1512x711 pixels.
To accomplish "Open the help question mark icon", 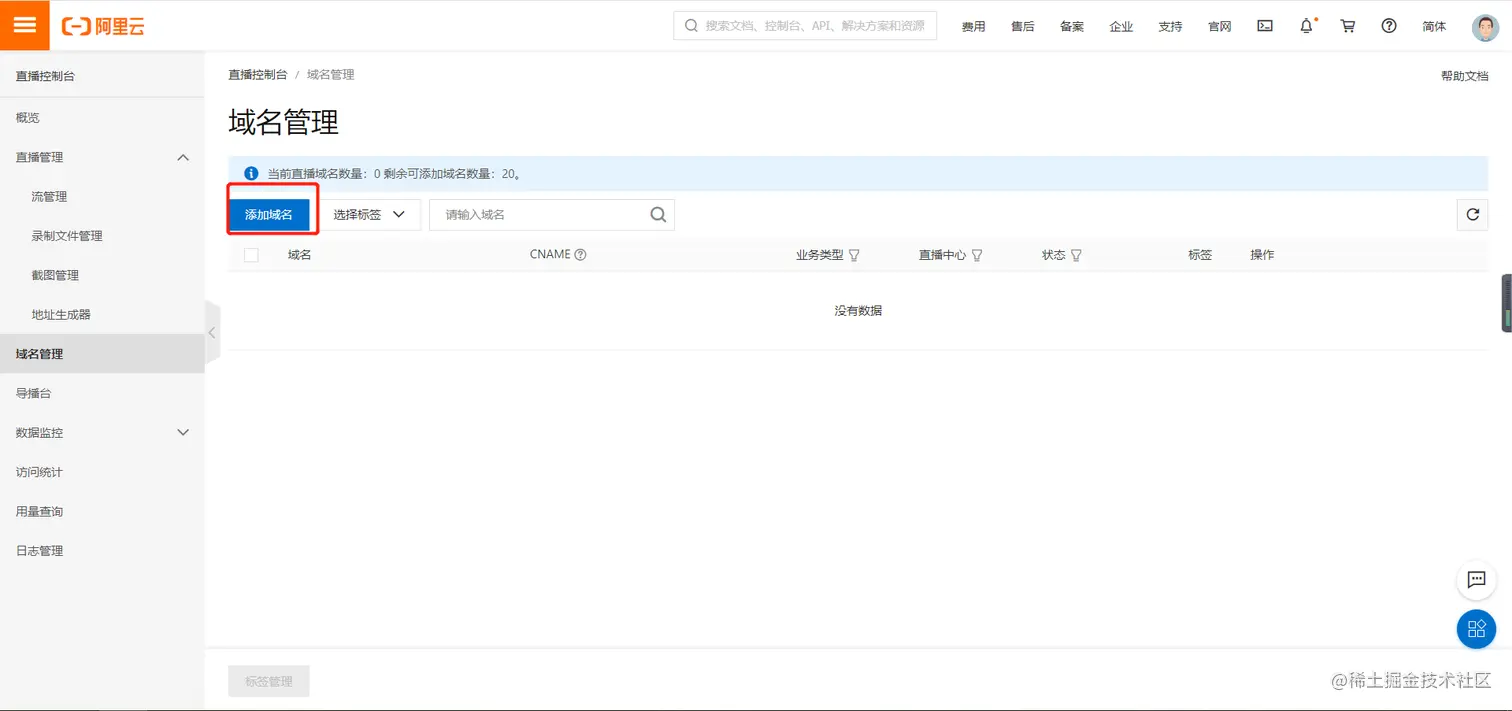I will tap(1389, 26).
